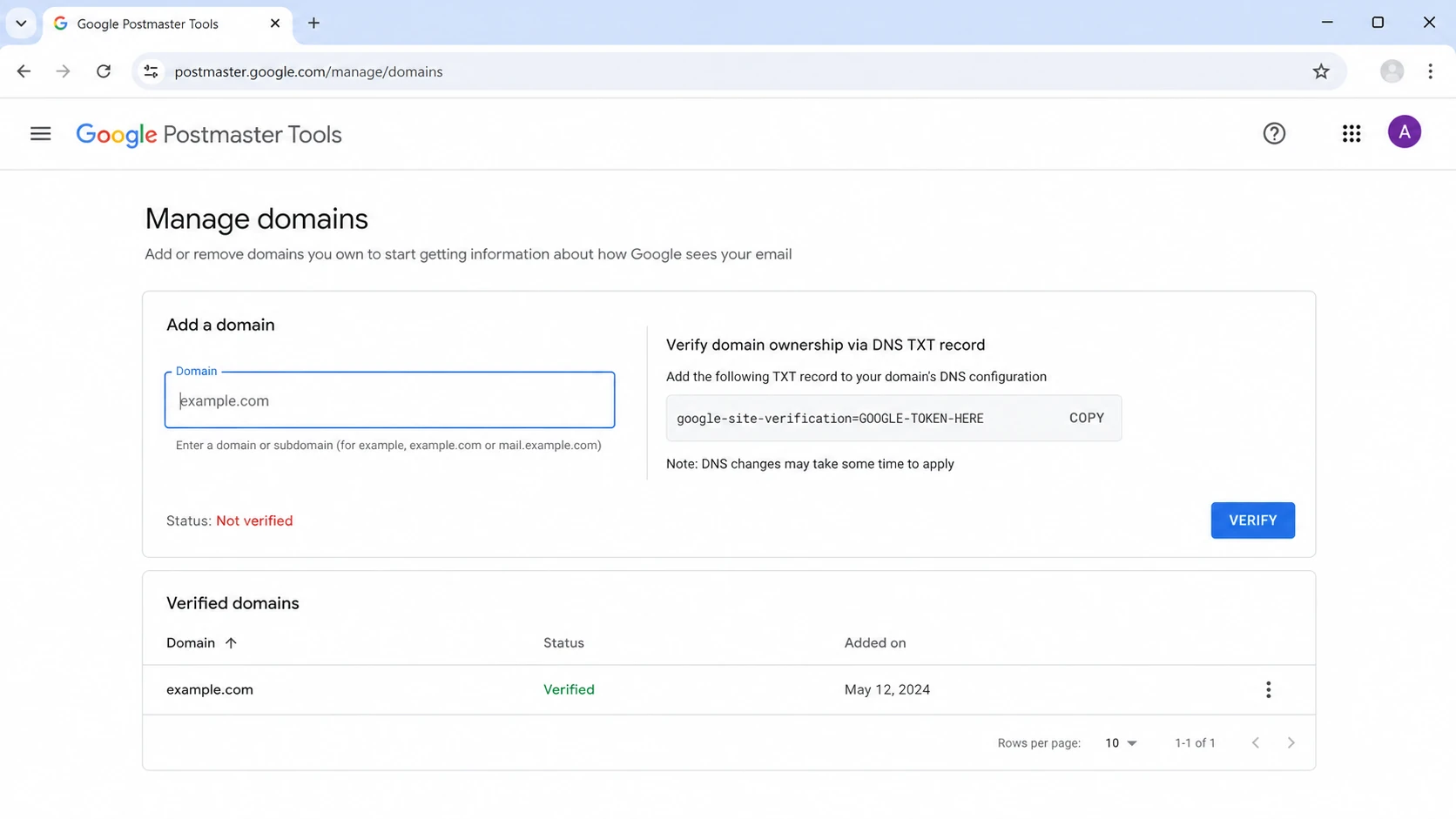Click the Status column header

point(563,643)
